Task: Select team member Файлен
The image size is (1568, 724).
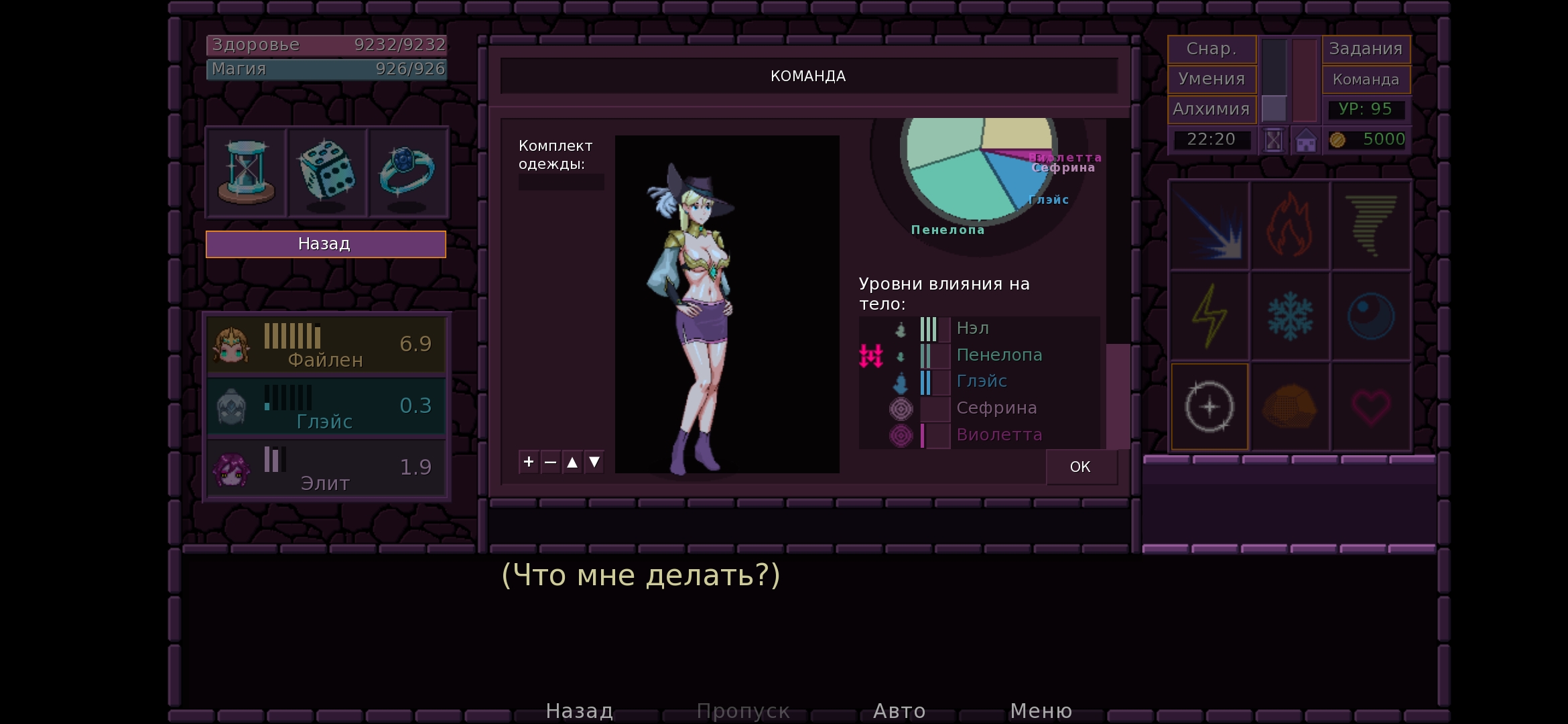Action: point(326,345)
